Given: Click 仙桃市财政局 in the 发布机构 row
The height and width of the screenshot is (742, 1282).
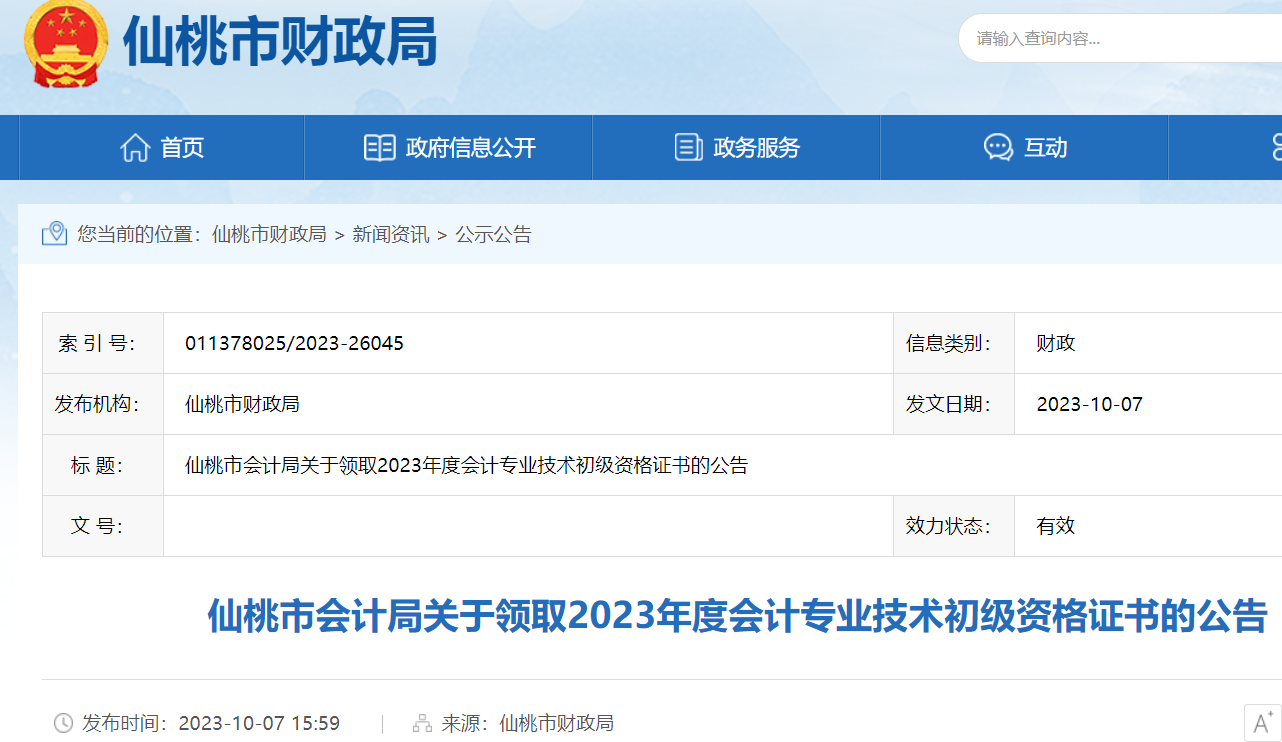Looking at the screenshot, I should click(x=242, y=404).
